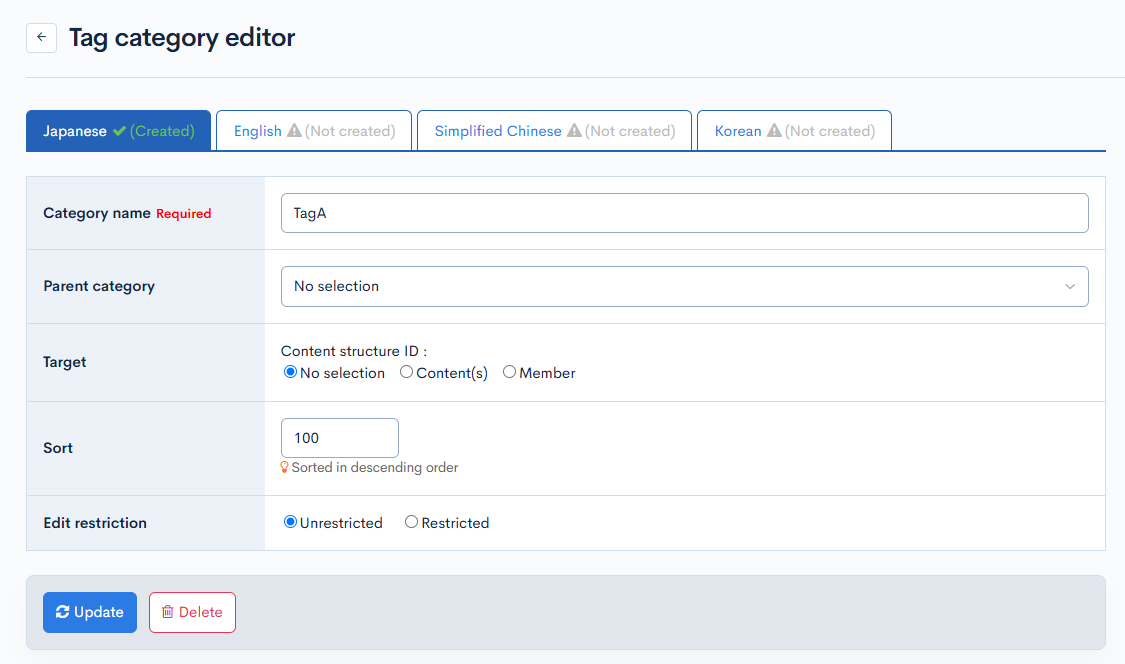Open the Parent category dropdown
The width and height of the screenshot is (1125, 664).
(x=684, y=286)
